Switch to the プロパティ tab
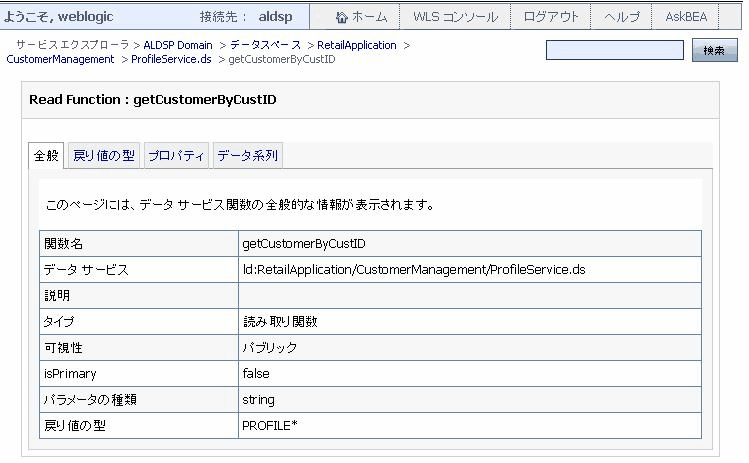 tap(176, 156)
